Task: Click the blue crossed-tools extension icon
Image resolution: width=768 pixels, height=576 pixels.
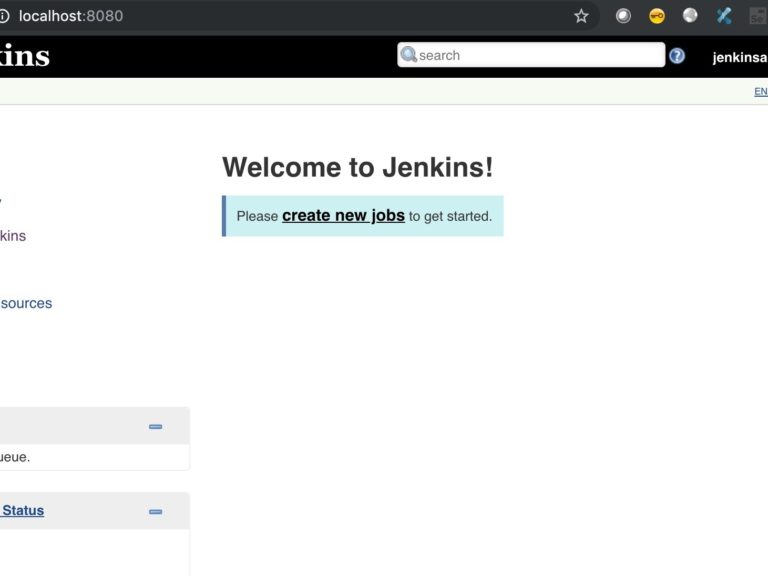Action: [x=724, y=16]
